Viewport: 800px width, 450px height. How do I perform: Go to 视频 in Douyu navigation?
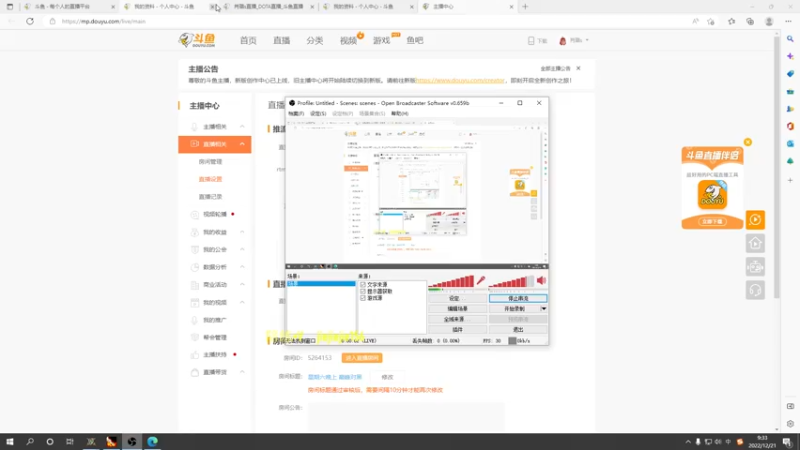pos(348,40)
